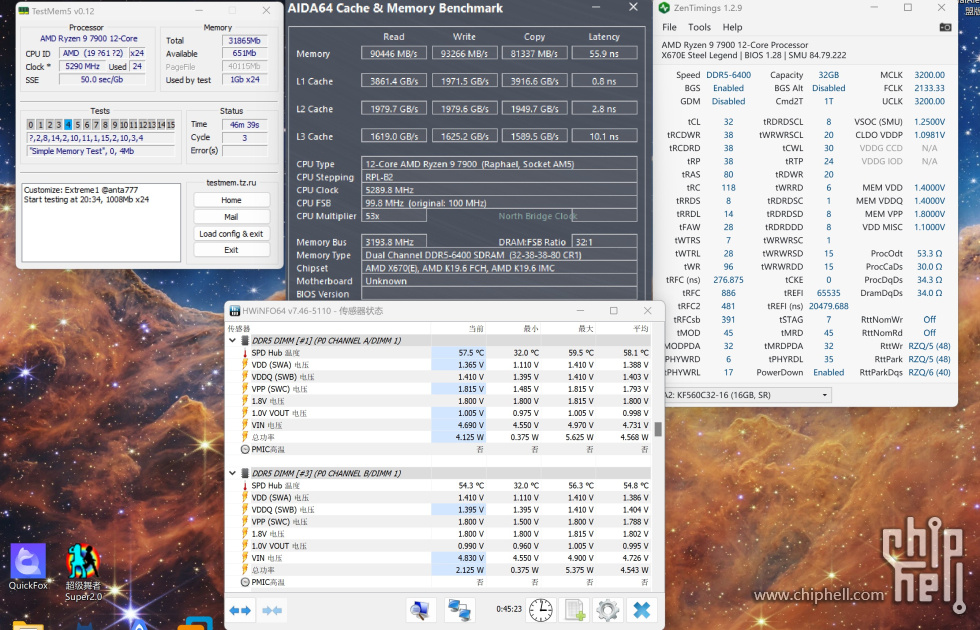Click the highlighted test number 4 box in TestMem5
The image size is (980, 630).
[x=68, y=124]
